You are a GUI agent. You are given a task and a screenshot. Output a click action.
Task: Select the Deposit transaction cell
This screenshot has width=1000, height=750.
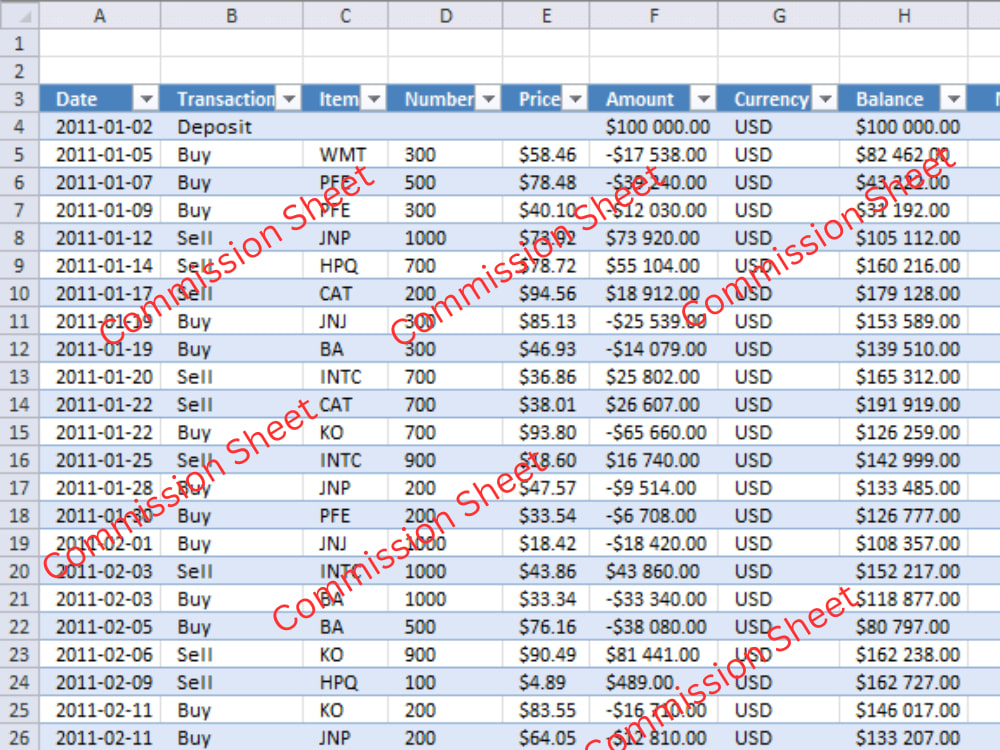pos(232,127)
